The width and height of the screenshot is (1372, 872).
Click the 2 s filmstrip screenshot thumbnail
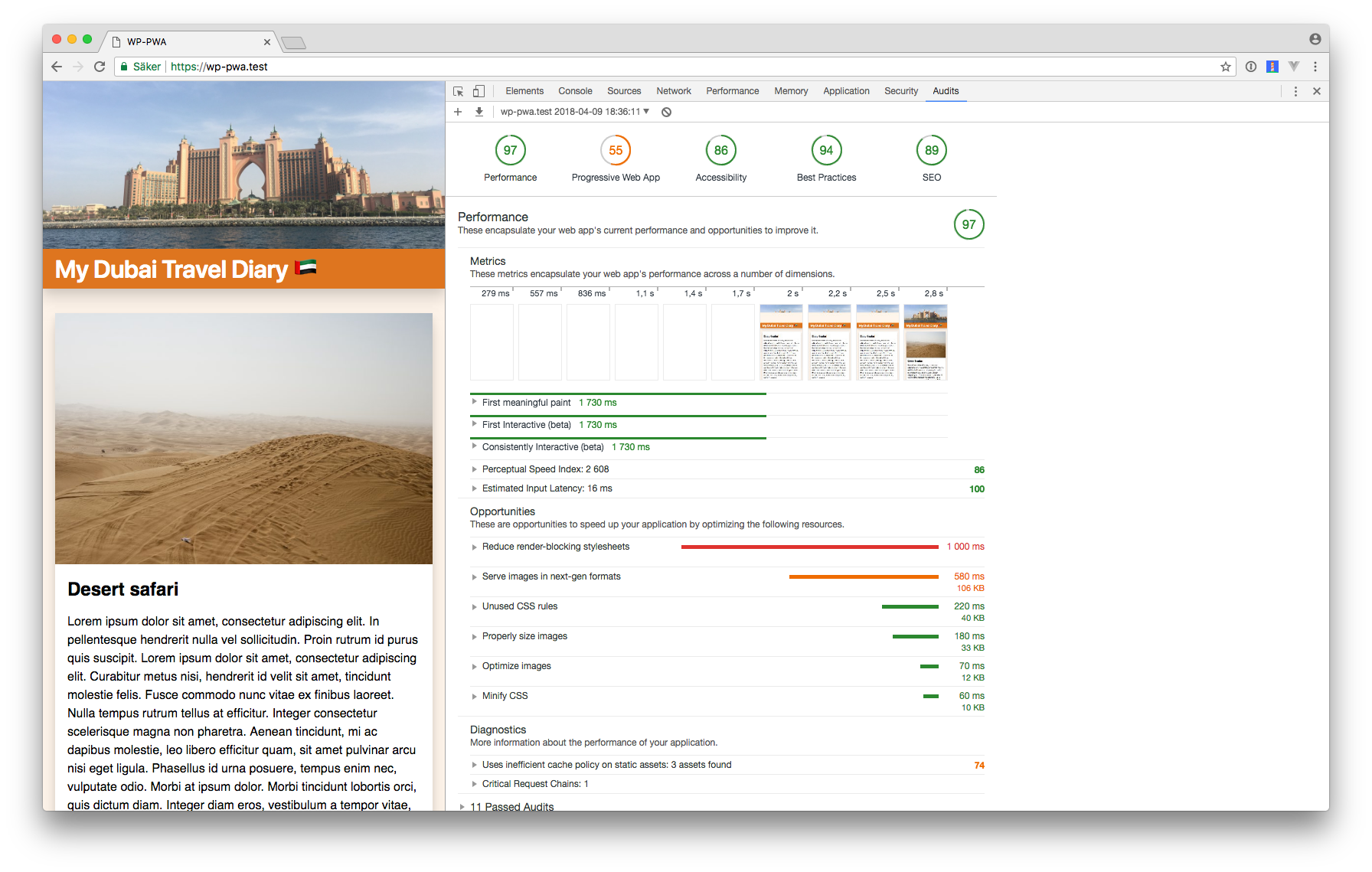click(781, 342)
